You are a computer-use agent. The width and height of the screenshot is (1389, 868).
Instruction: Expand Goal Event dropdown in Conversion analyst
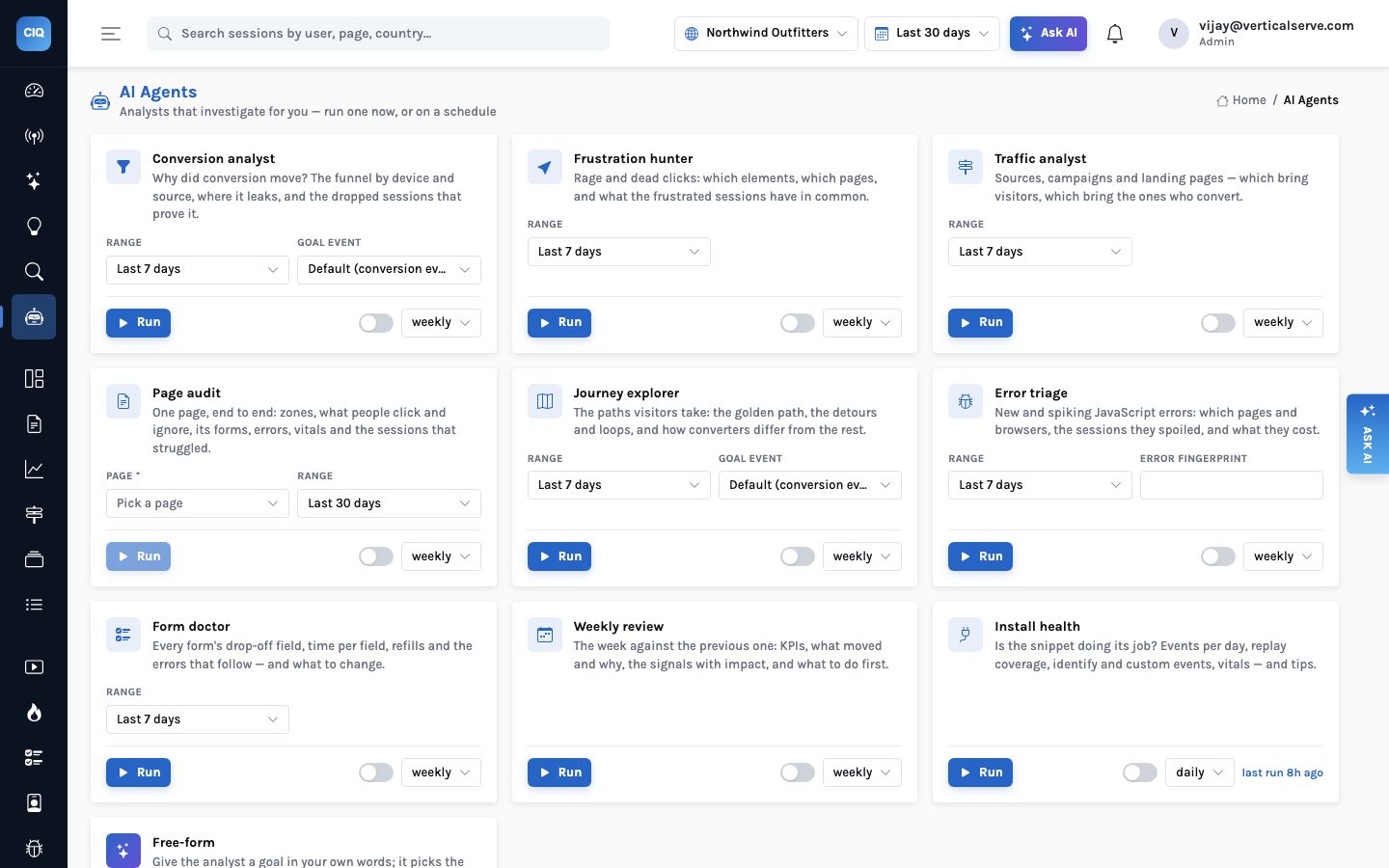click(x=389, y=269)
